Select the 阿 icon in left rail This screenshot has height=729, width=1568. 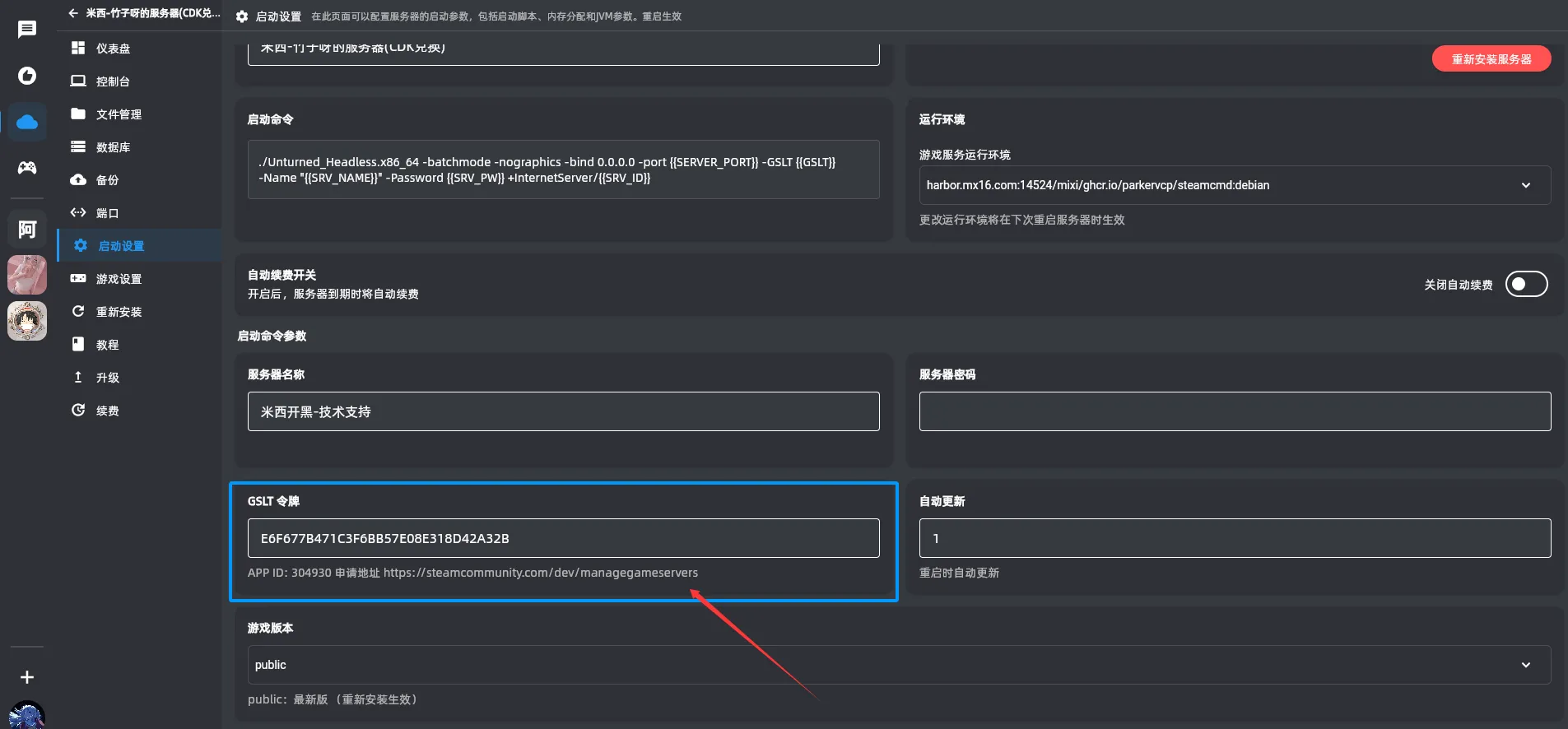(x=27, y=230)
